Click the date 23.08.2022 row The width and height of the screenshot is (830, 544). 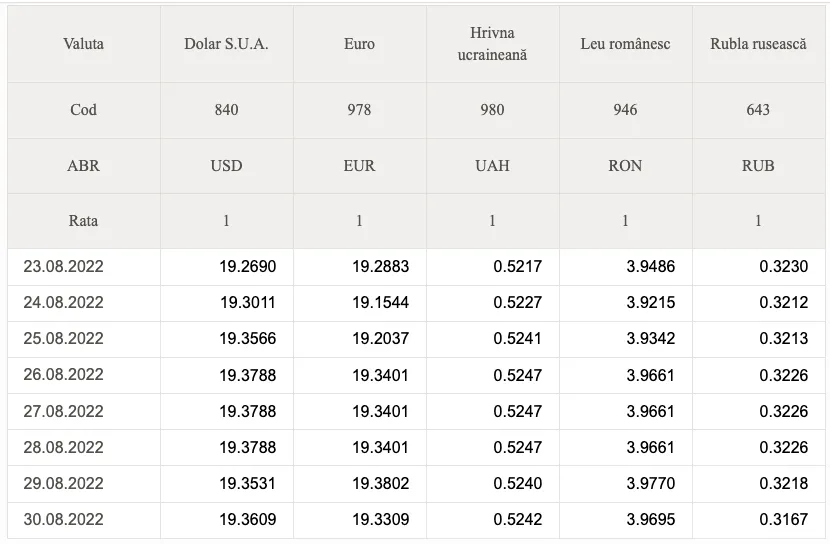pyautogui.click(x=416, y=266)
